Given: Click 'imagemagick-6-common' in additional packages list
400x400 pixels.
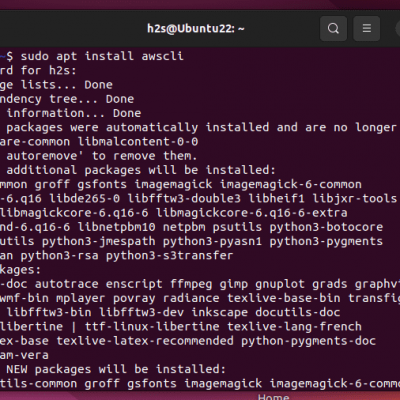Looking at the screenshot, I should click(x=291, y=184).
